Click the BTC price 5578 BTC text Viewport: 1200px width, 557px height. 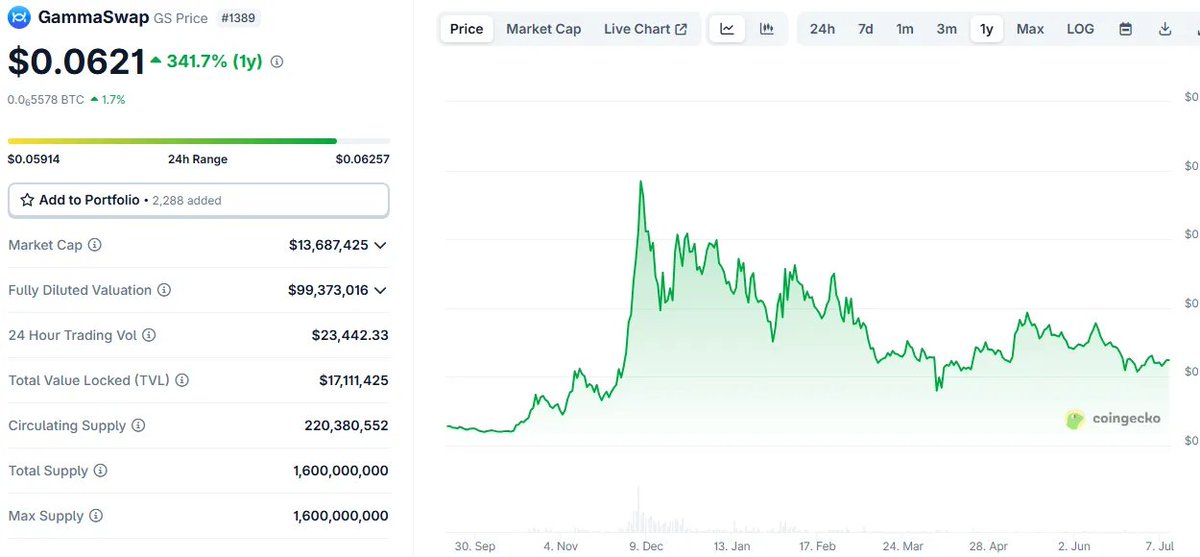[46, 100]
